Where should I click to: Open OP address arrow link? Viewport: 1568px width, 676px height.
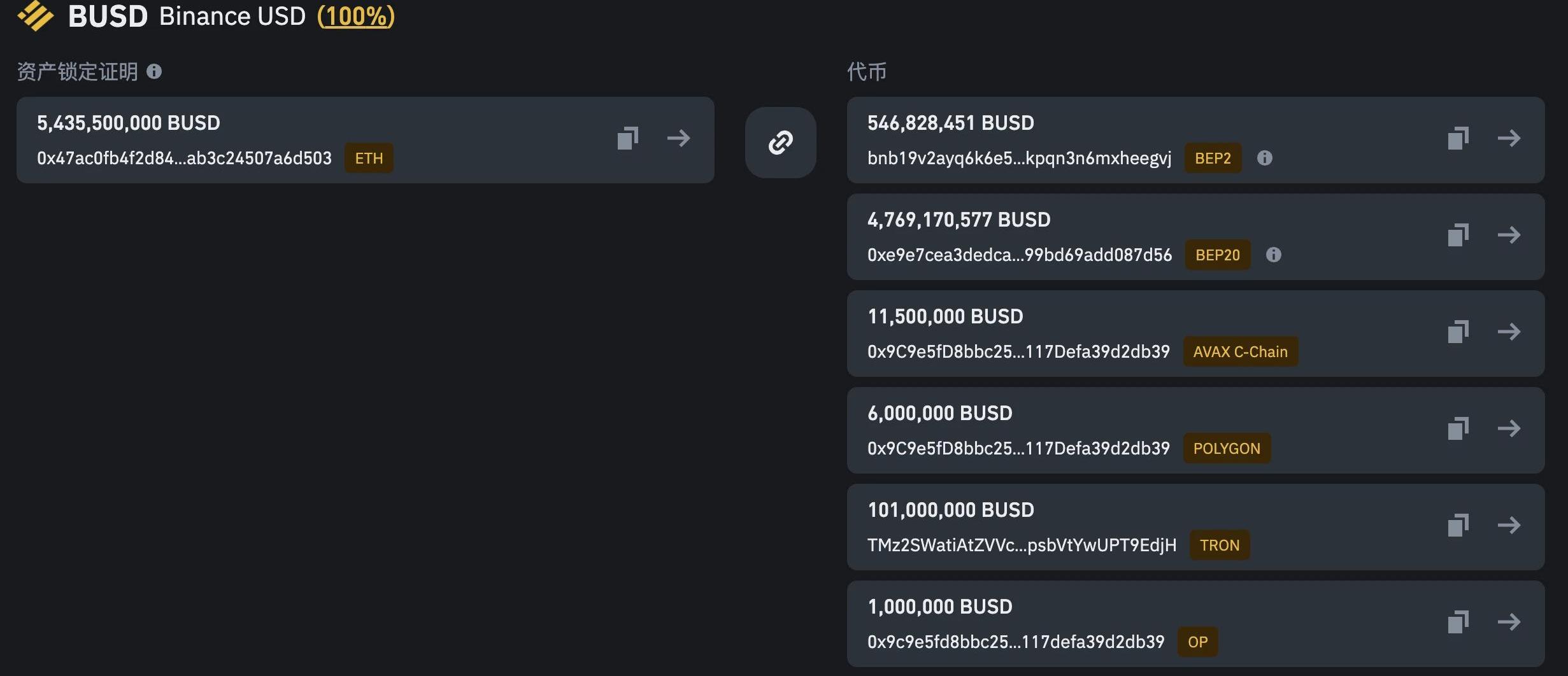tap(1509, 622)
